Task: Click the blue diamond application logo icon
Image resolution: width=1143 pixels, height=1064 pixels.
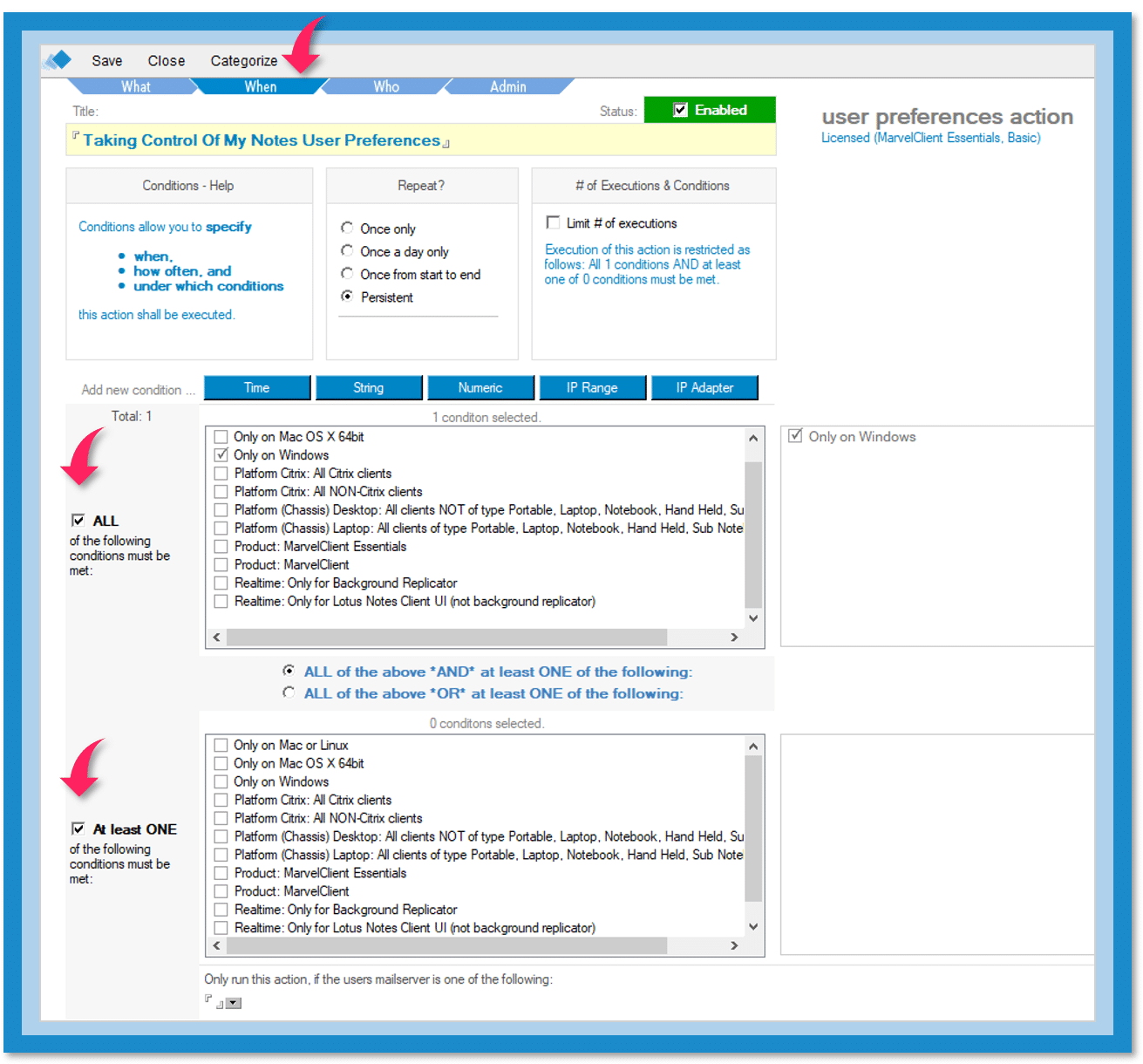Action: click(x=59, y=60)
